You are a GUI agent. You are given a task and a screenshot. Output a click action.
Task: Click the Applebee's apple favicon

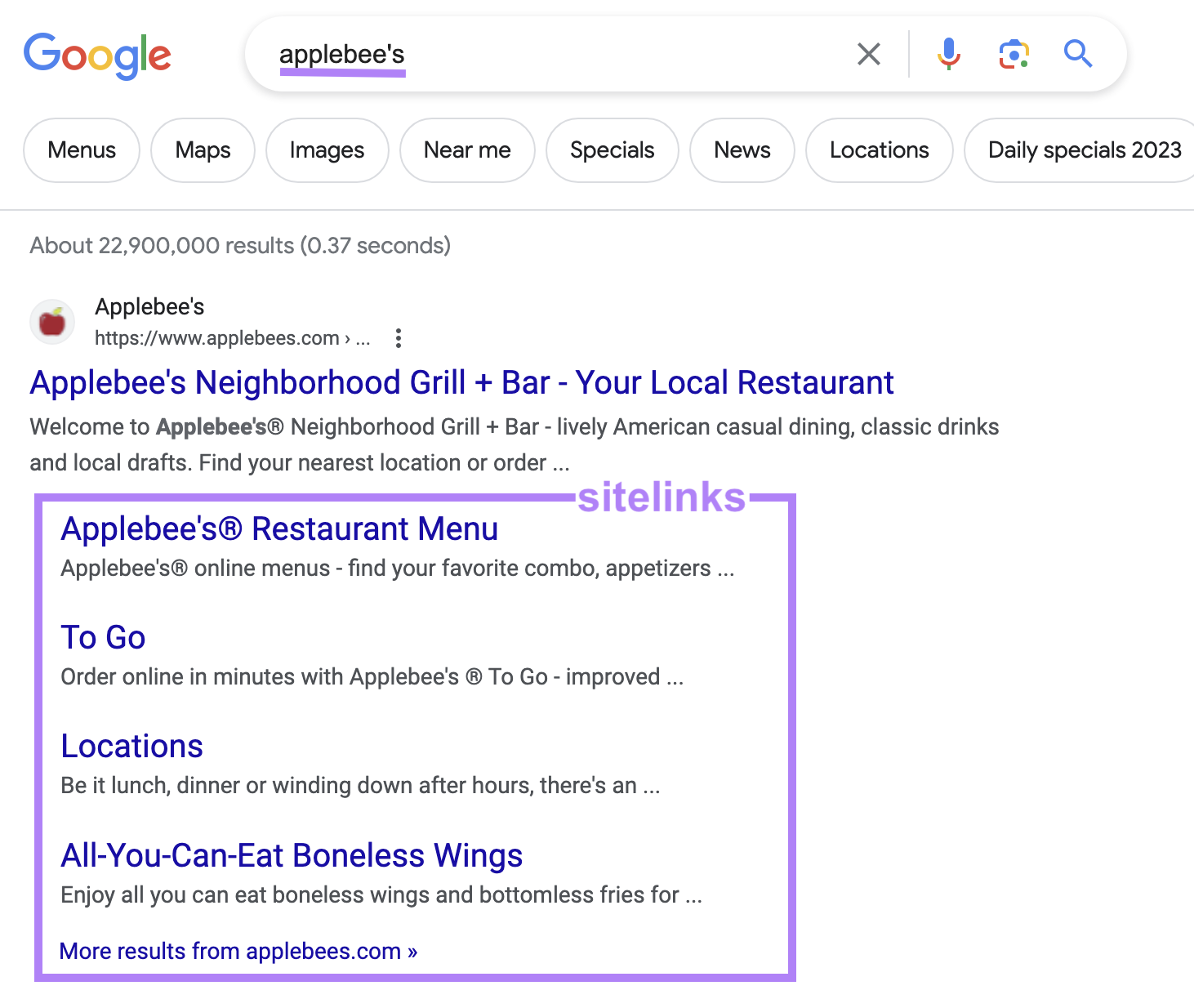click(x=51, y=322)
